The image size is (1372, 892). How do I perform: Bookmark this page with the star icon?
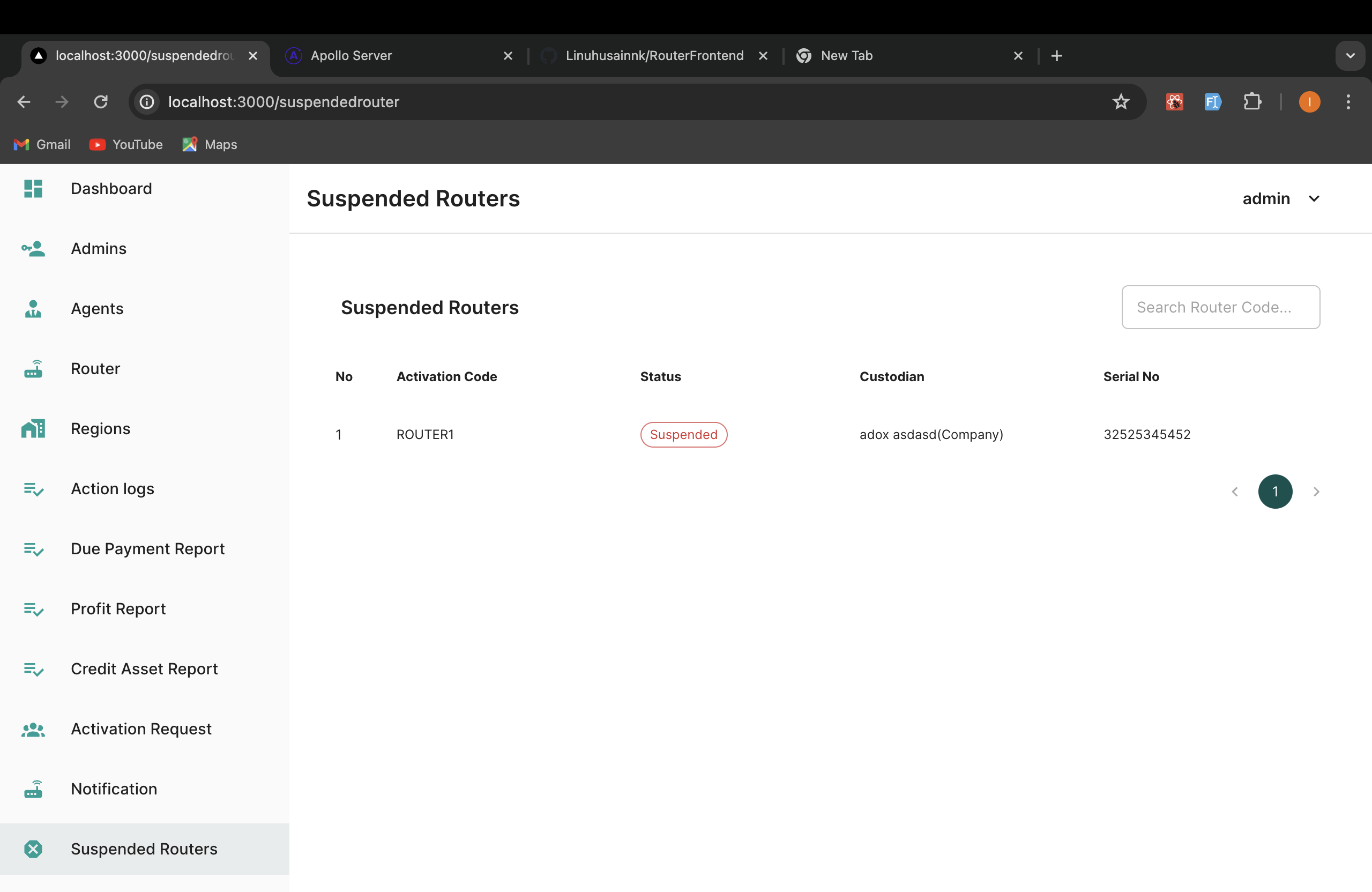click(x=1121, y=102)
